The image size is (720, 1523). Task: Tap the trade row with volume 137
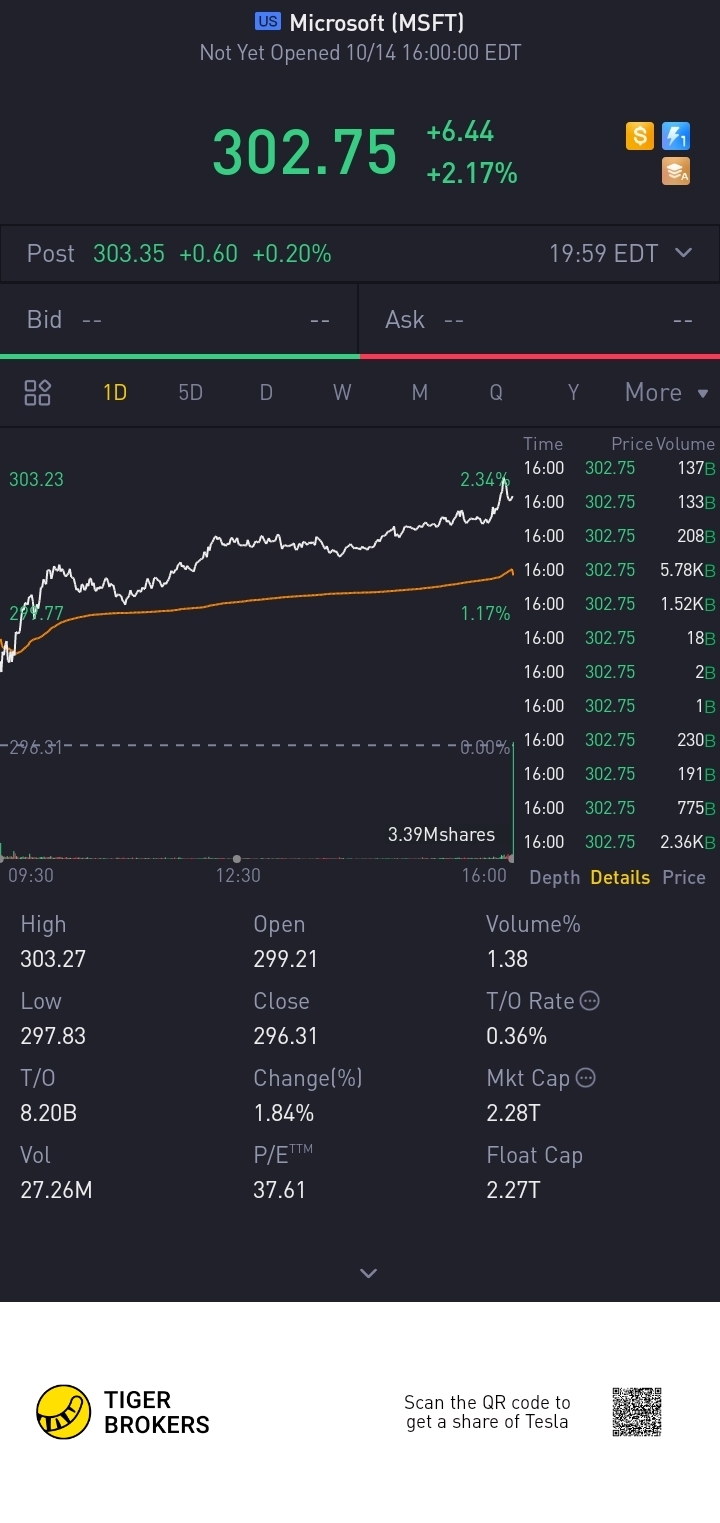point(620,468)
